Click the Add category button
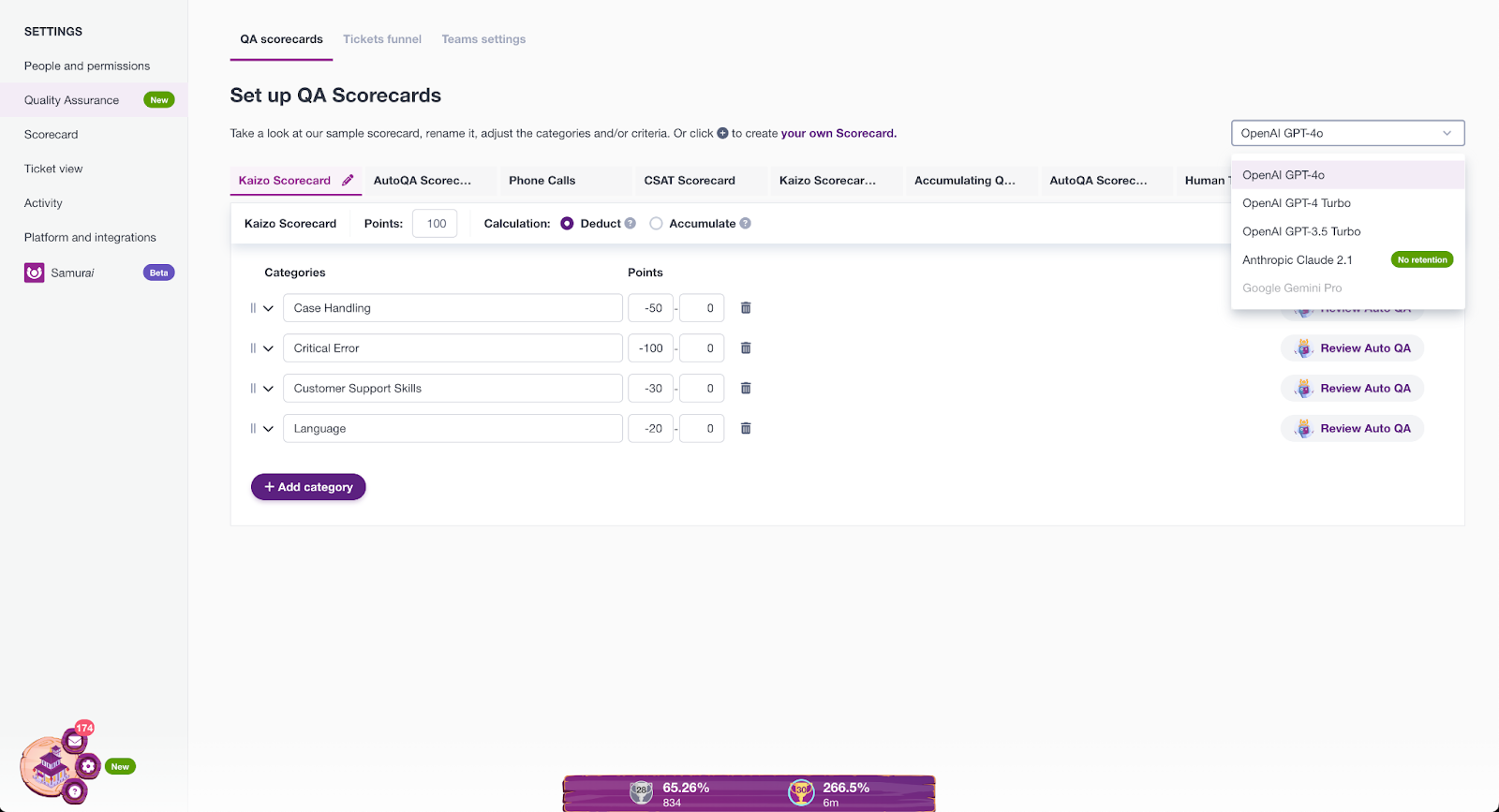This screenshot has width=1499, height=812. 308,487
